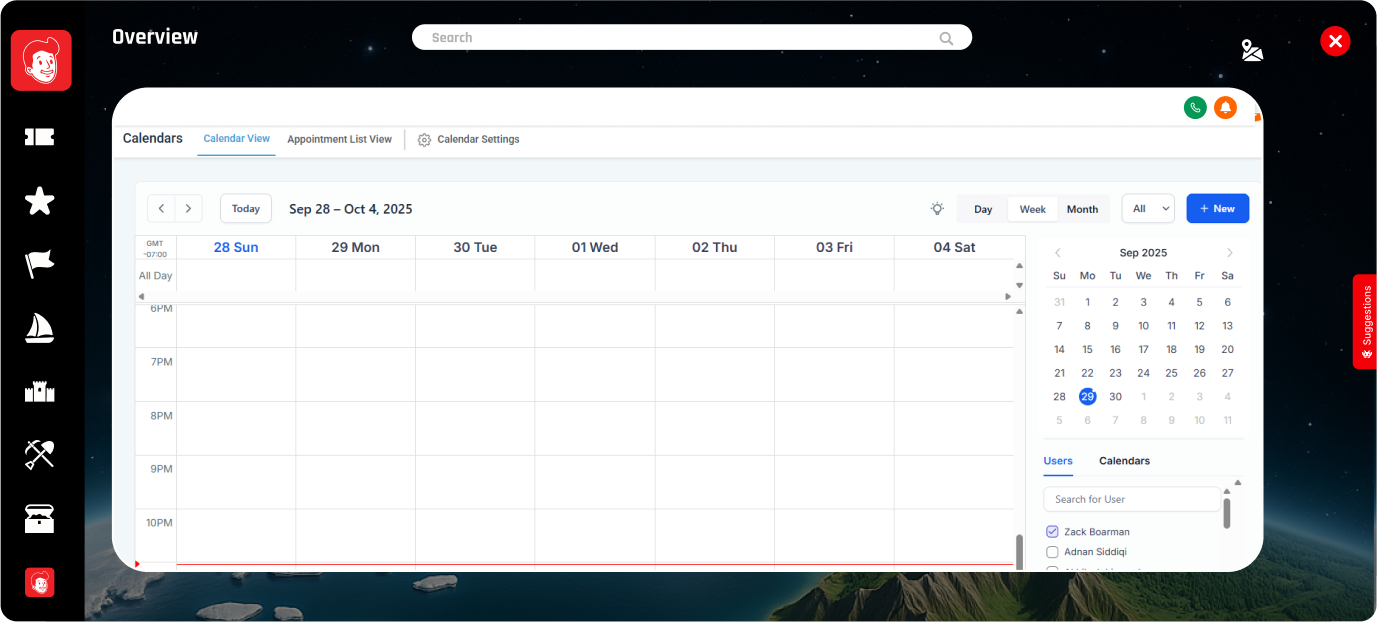Switch calendar to Month view
This screenshot has height=622, width=1377.
click(1082, 209)
